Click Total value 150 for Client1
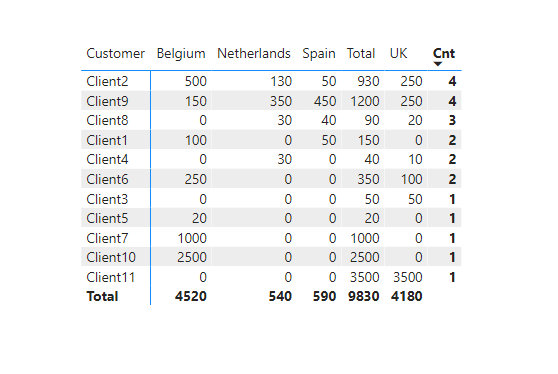The width and height of the screenshot is (558, 374). click(x=368, y=140)
